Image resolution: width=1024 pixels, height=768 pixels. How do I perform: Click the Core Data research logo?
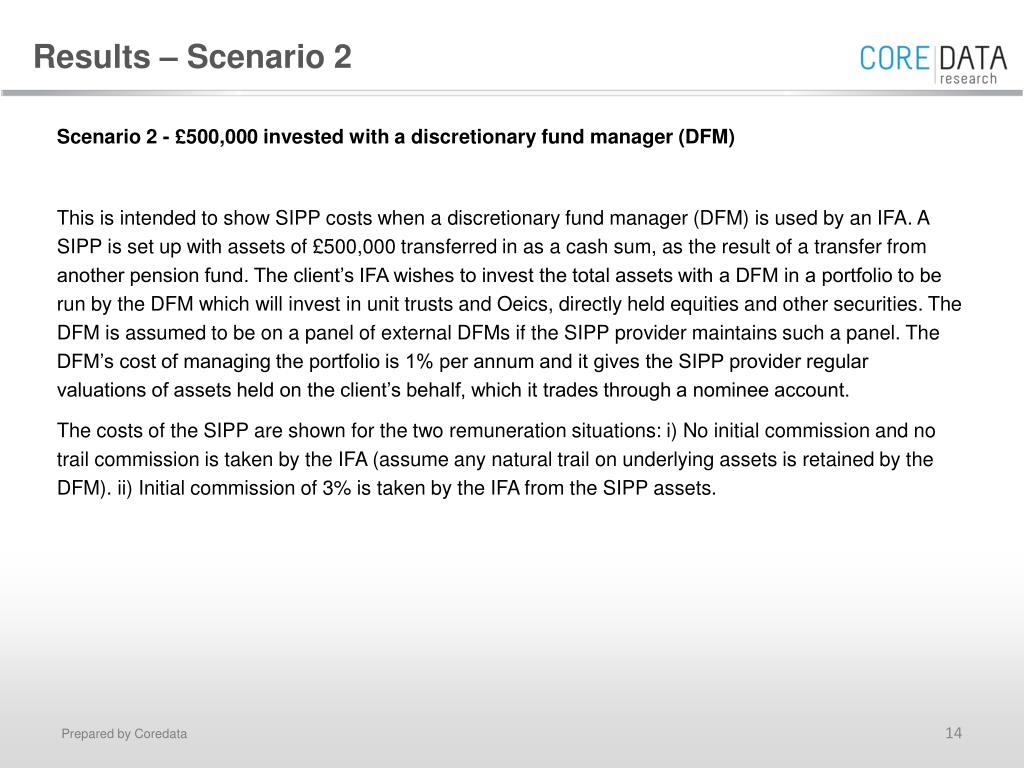click(933, 65)
